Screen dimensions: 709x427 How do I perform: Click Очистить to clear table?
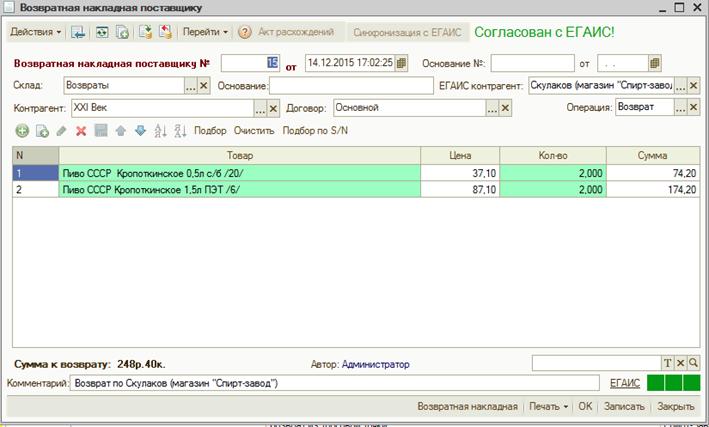point(254,131)
